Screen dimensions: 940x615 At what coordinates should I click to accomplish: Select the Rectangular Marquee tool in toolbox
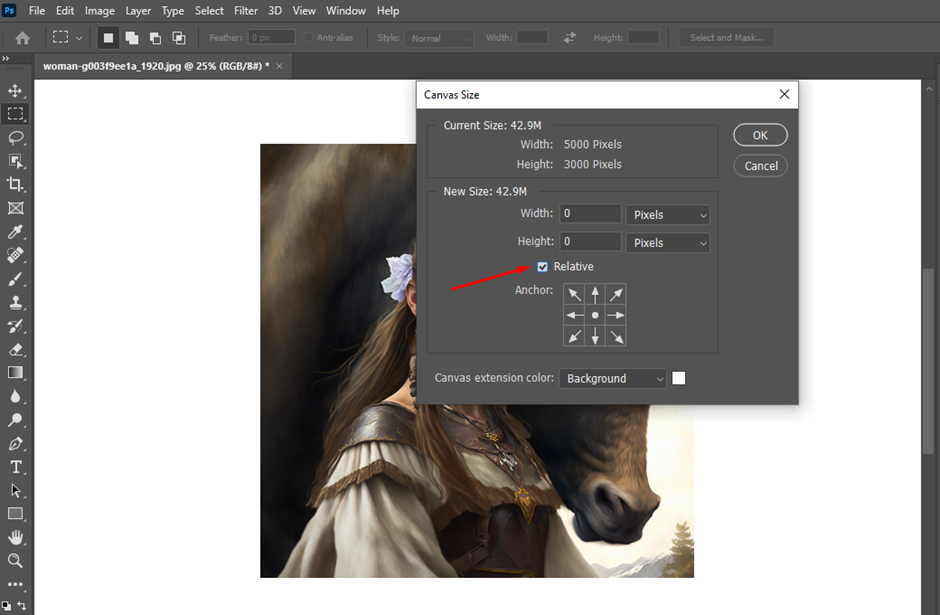15,114
